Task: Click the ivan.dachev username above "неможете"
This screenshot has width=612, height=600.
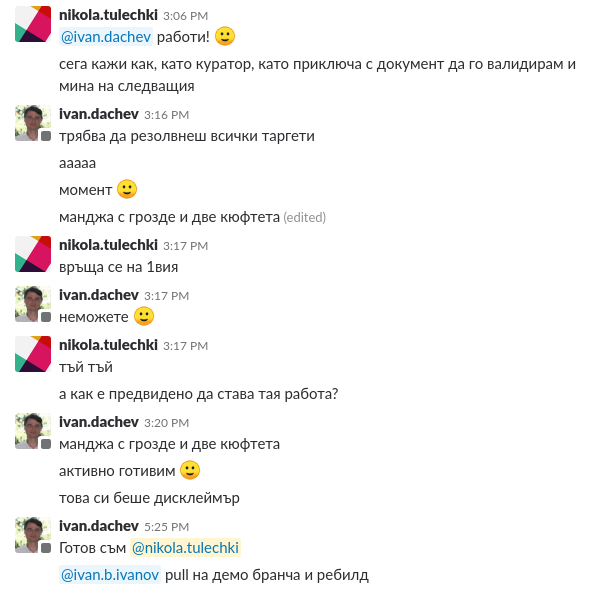Action: click(x=99, y=295)
